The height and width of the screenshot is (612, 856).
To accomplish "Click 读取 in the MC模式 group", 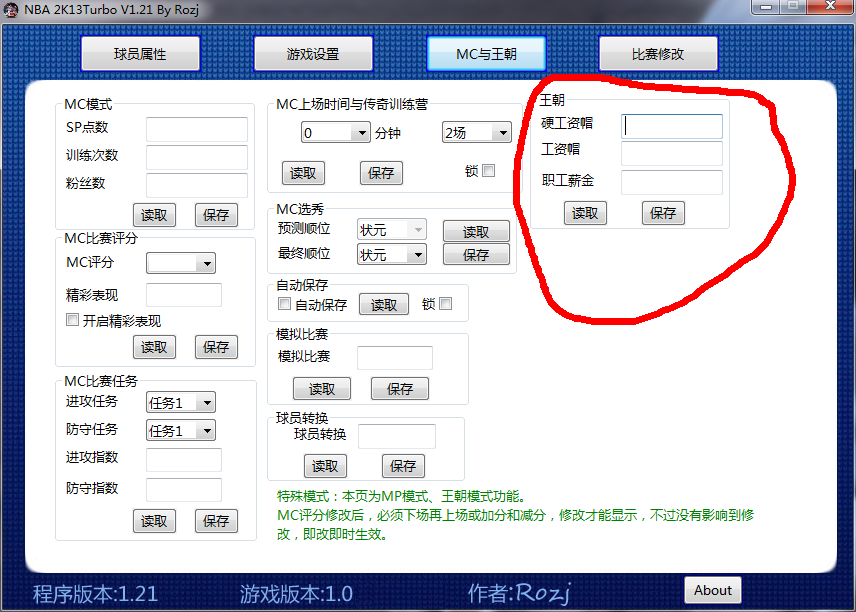I will 154,215.
